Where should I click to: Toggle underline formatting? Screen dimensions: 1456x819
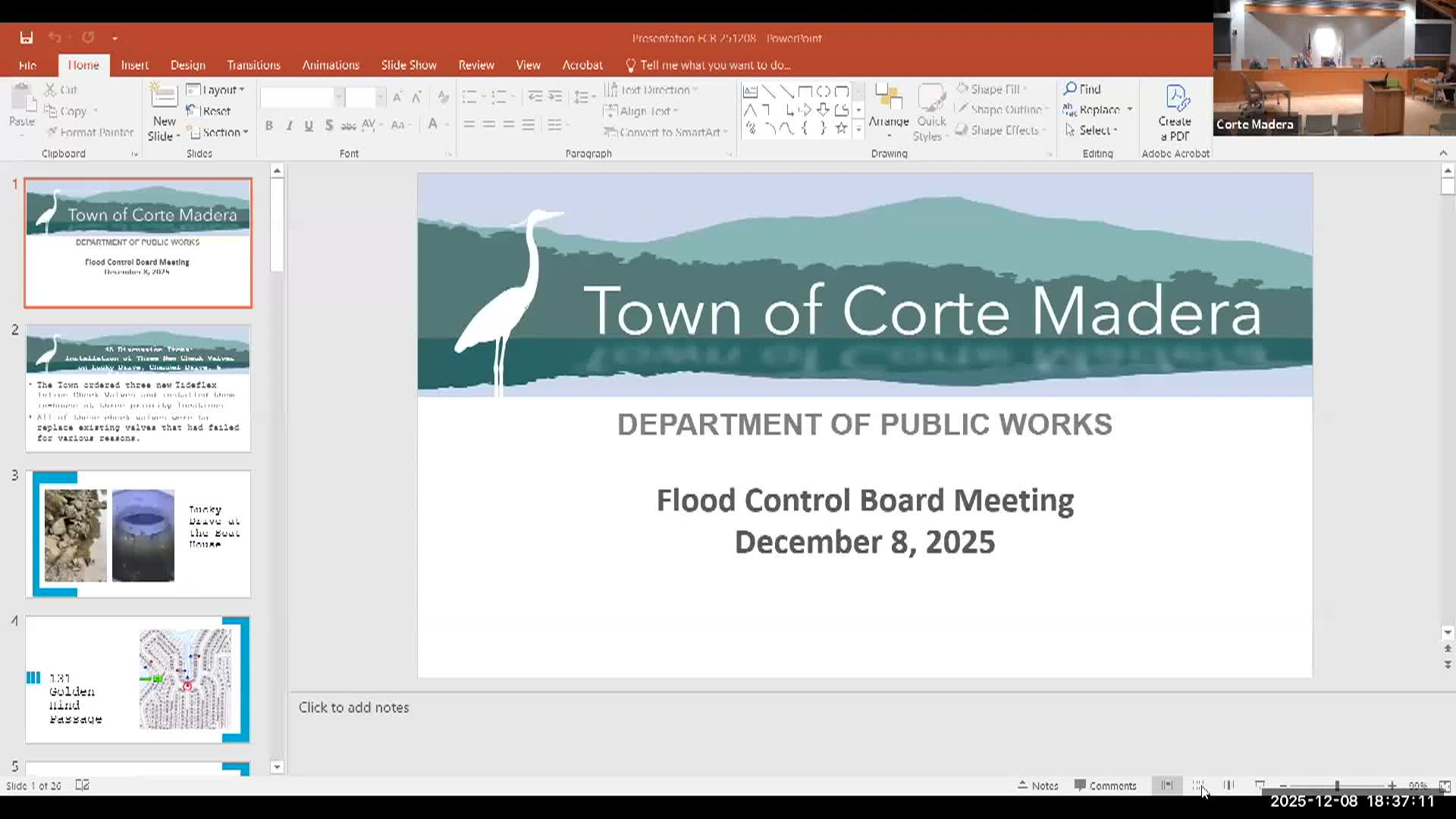(308, 126)
